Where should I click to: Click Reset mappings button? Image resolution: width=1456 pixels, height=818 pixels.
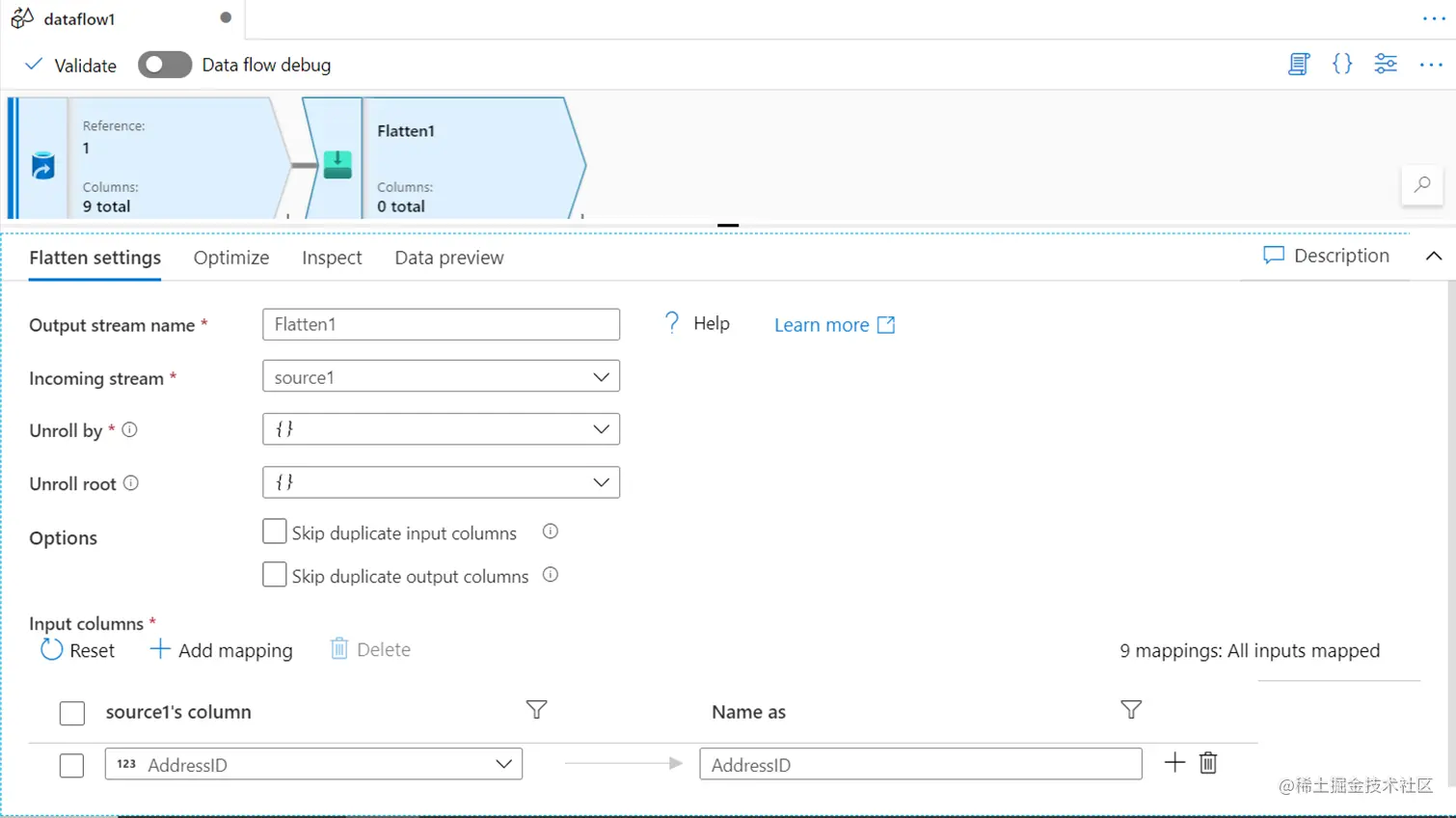click(x=77, y=650)
